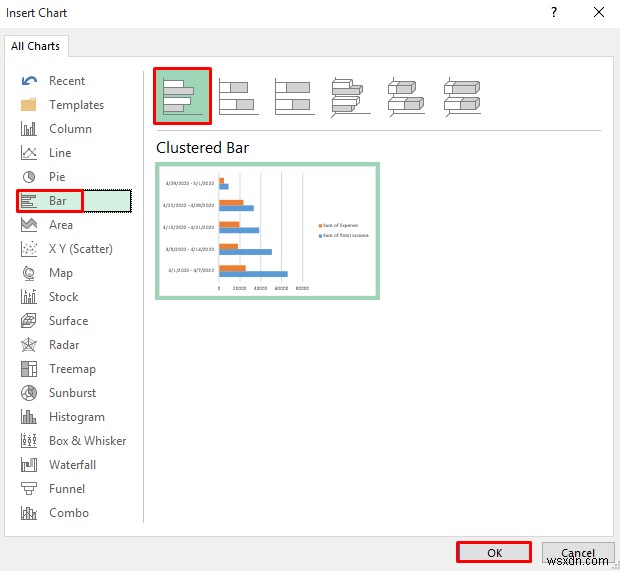Pick the Map category label
620x571 pixels.
(61, 273)
